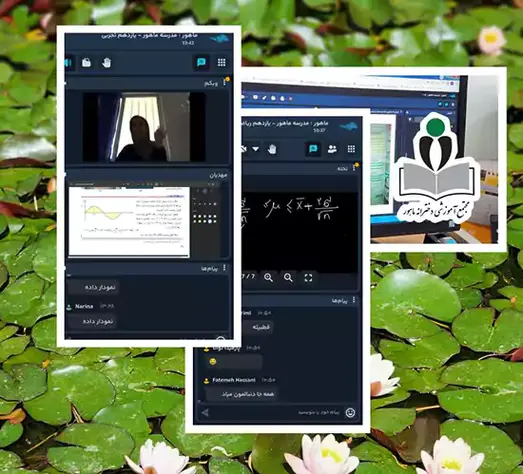
Task: Open the shared slide with the sine graph
Action: tap(129, 222)
